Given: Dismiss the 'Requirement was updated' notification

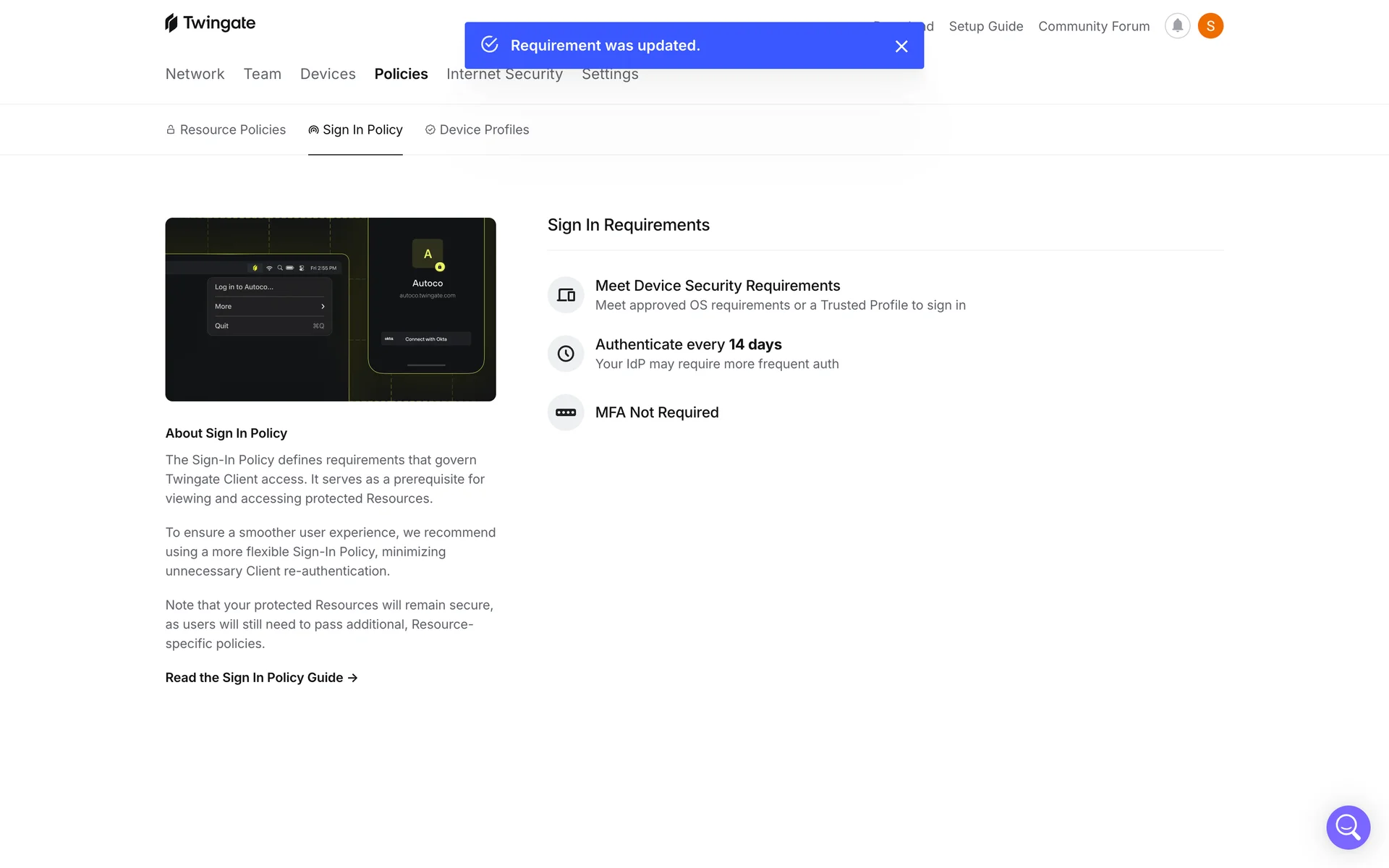Looking at the screenshot, I should [x=901, y=46].
